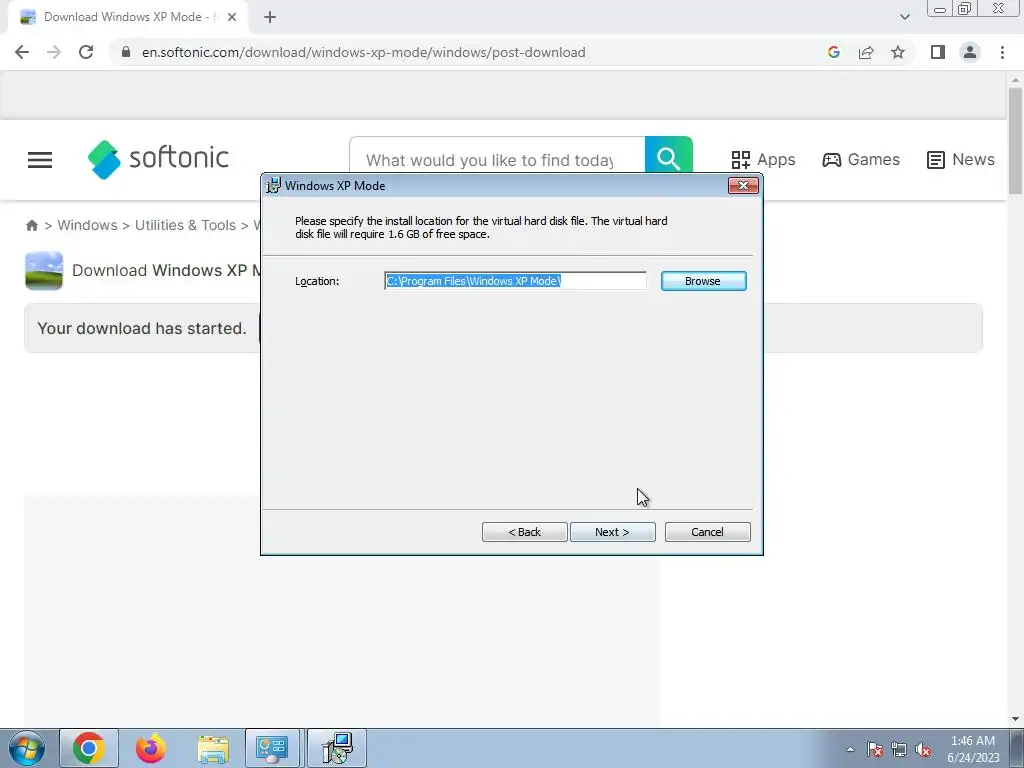Toggle the Chrome side panel
Screen dimensions: 1024x768
pos(938,52)
